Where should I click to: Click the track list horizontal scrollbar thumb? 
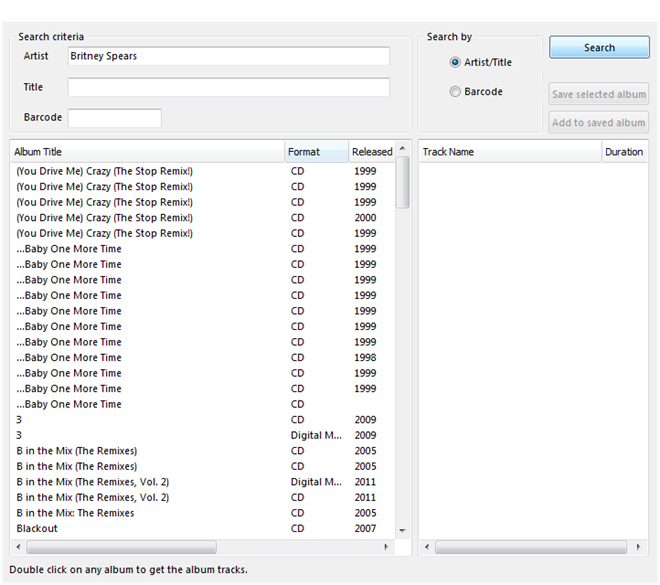531,547
